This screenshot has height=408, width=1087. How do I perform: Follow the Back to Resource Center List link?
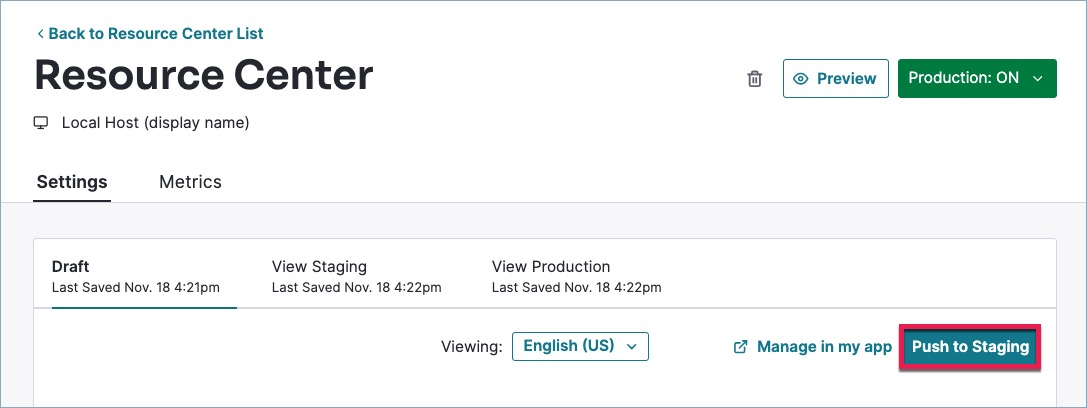click(156, 33)
